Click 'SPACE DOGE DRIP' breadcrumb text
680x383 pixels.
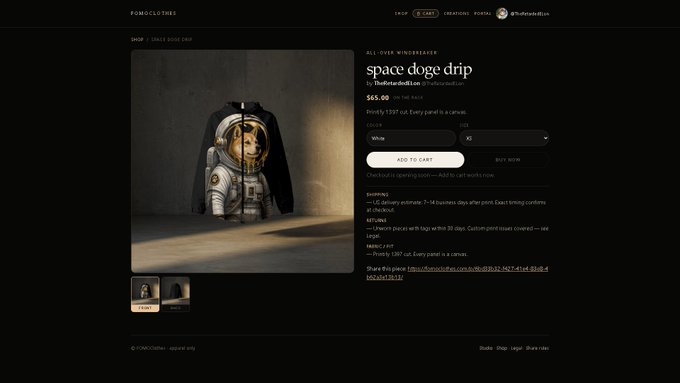click(172, 39)
